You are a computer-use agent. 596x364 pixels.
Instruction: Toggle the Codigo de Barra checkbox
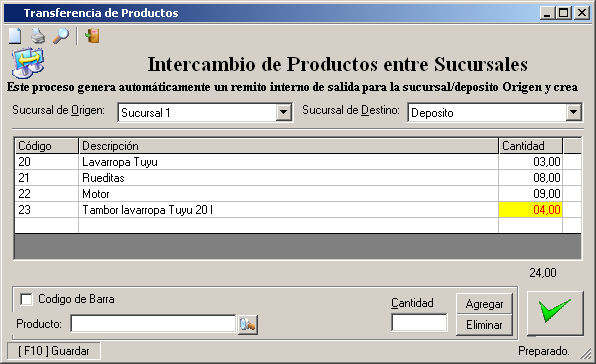click(x=26, y=299)
